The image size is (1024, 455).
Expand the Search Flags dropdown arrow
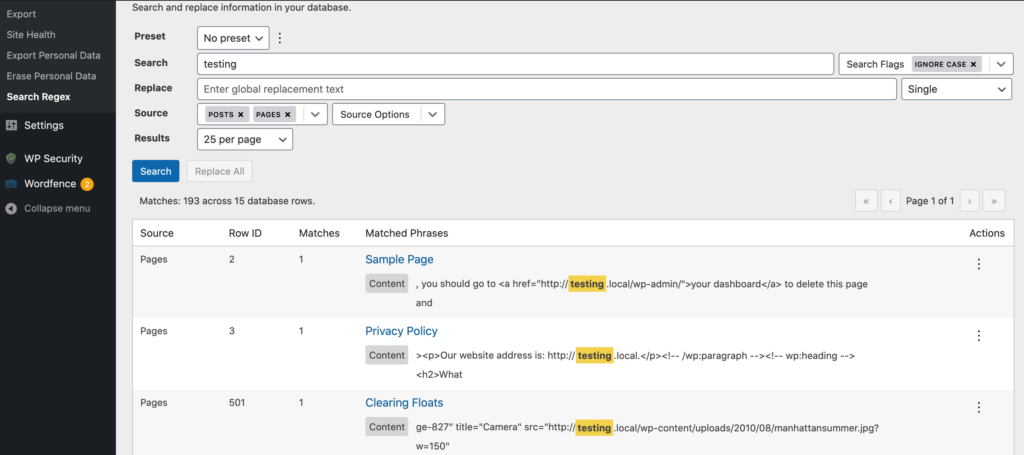pyautogui.click(x=1001, y=64)
